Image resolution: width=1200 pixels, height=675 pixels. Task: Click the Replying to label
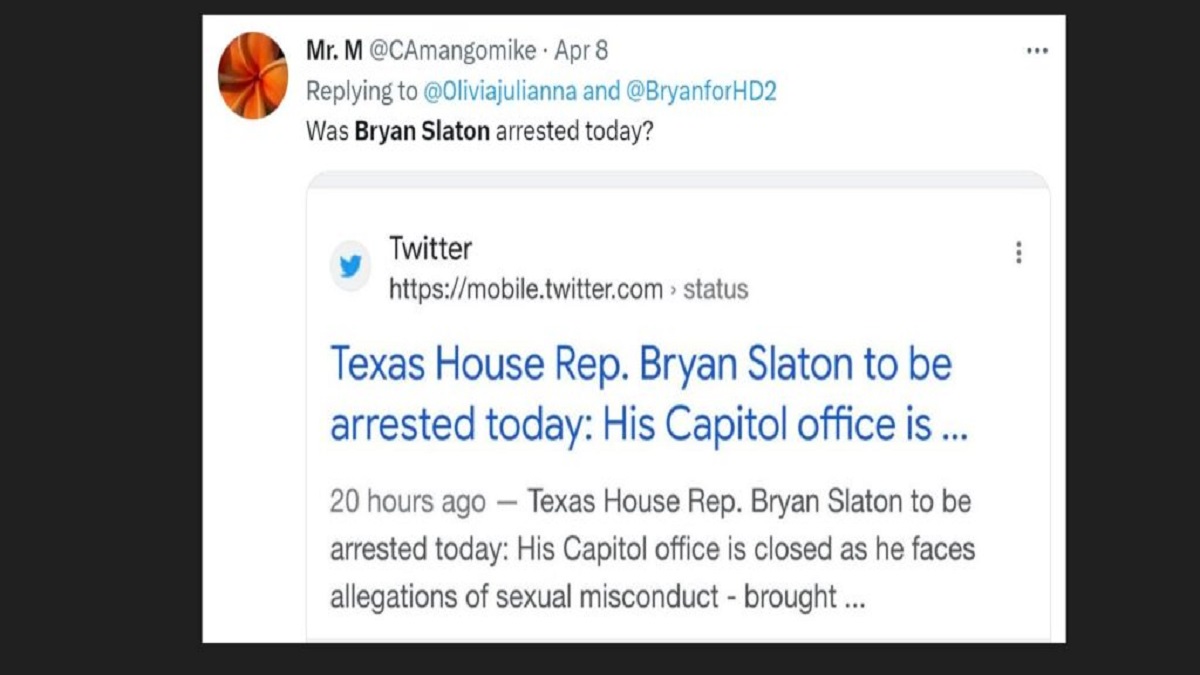pos(361,91)
